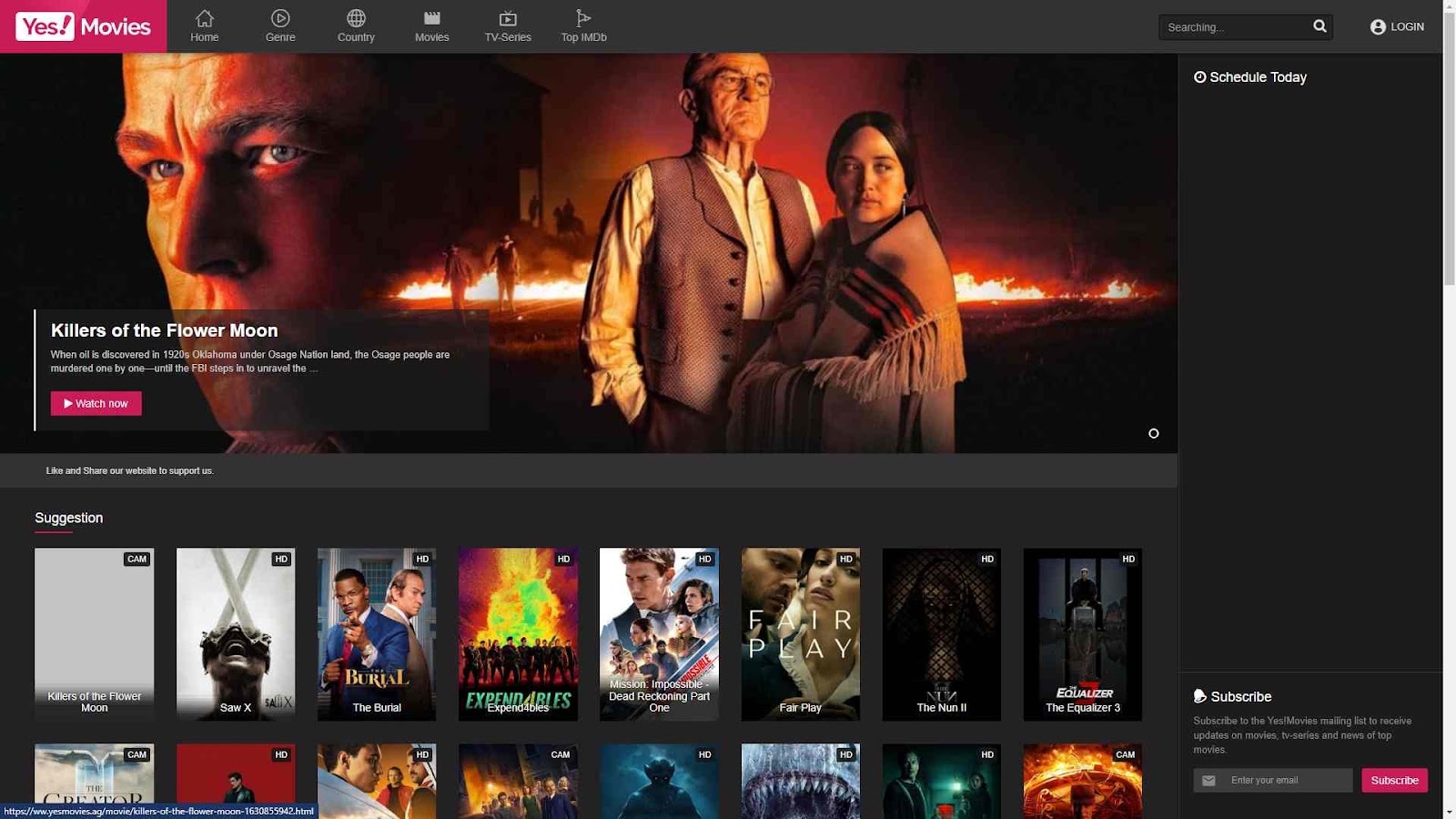This screenshot has width=1456, height=819.
Task: Open The Equalizer 3 thumbnail
Action: point(1082,633)
